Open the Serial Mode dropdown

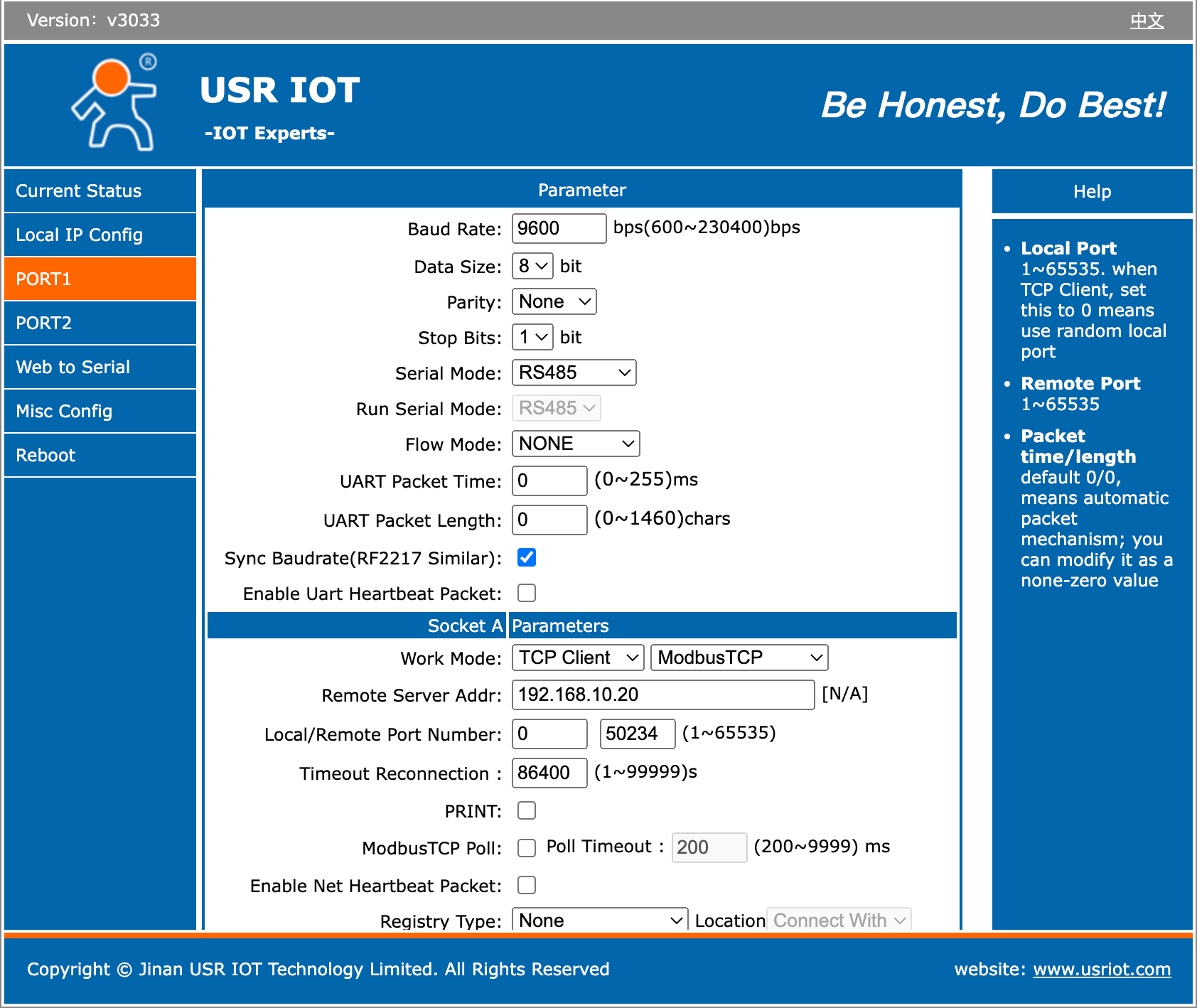[x=573, y=372]
